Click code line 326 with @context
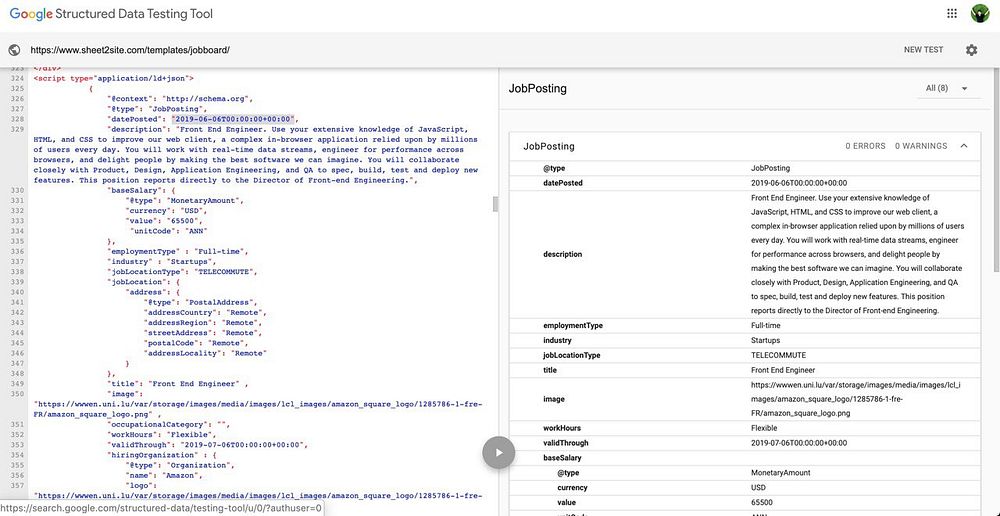Screen dimensions: 1000x516 point(180,99)
